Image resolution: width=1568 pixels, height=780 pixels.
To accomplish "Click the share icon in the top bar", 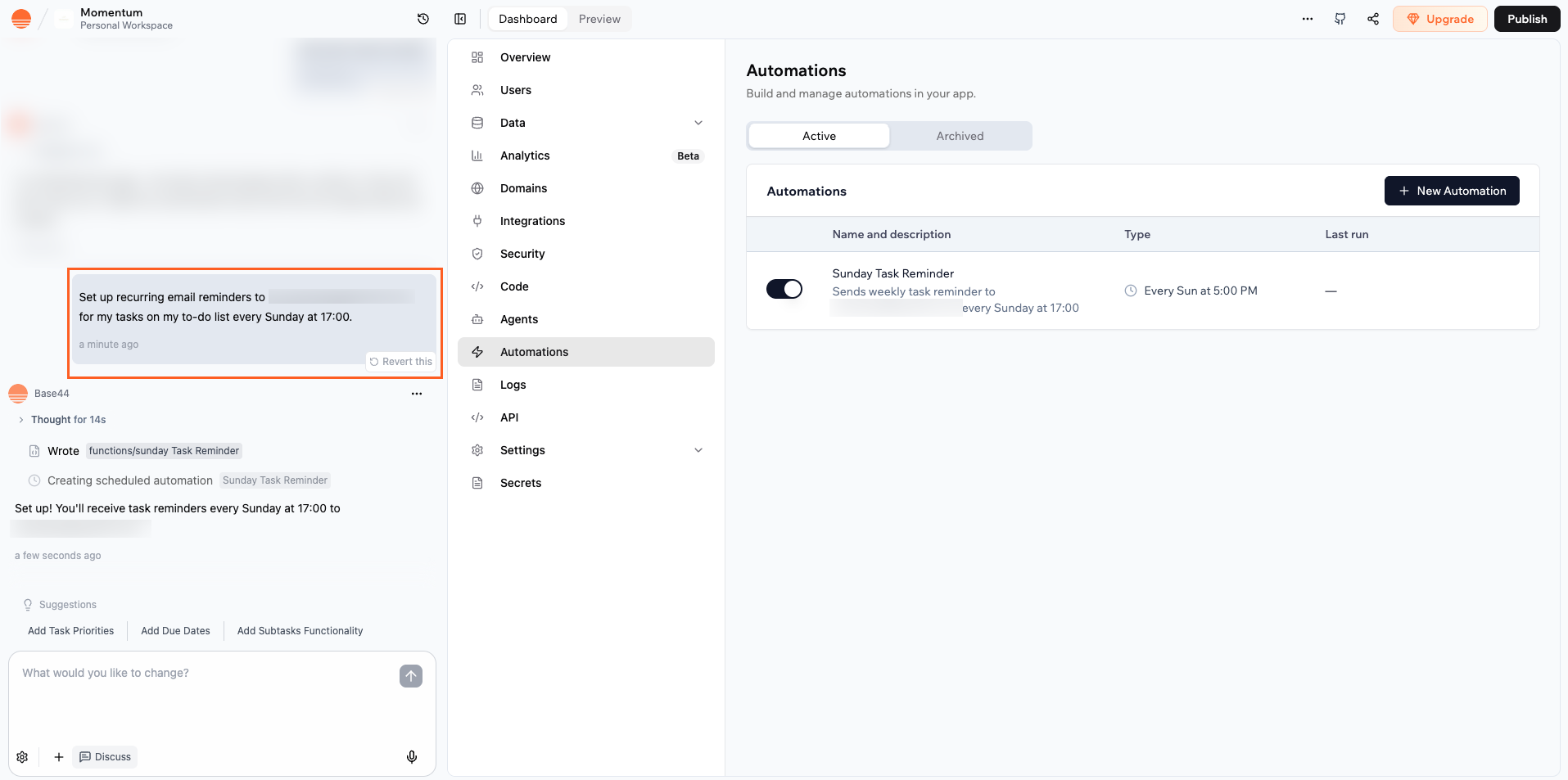I will (x=1373, y=18).
